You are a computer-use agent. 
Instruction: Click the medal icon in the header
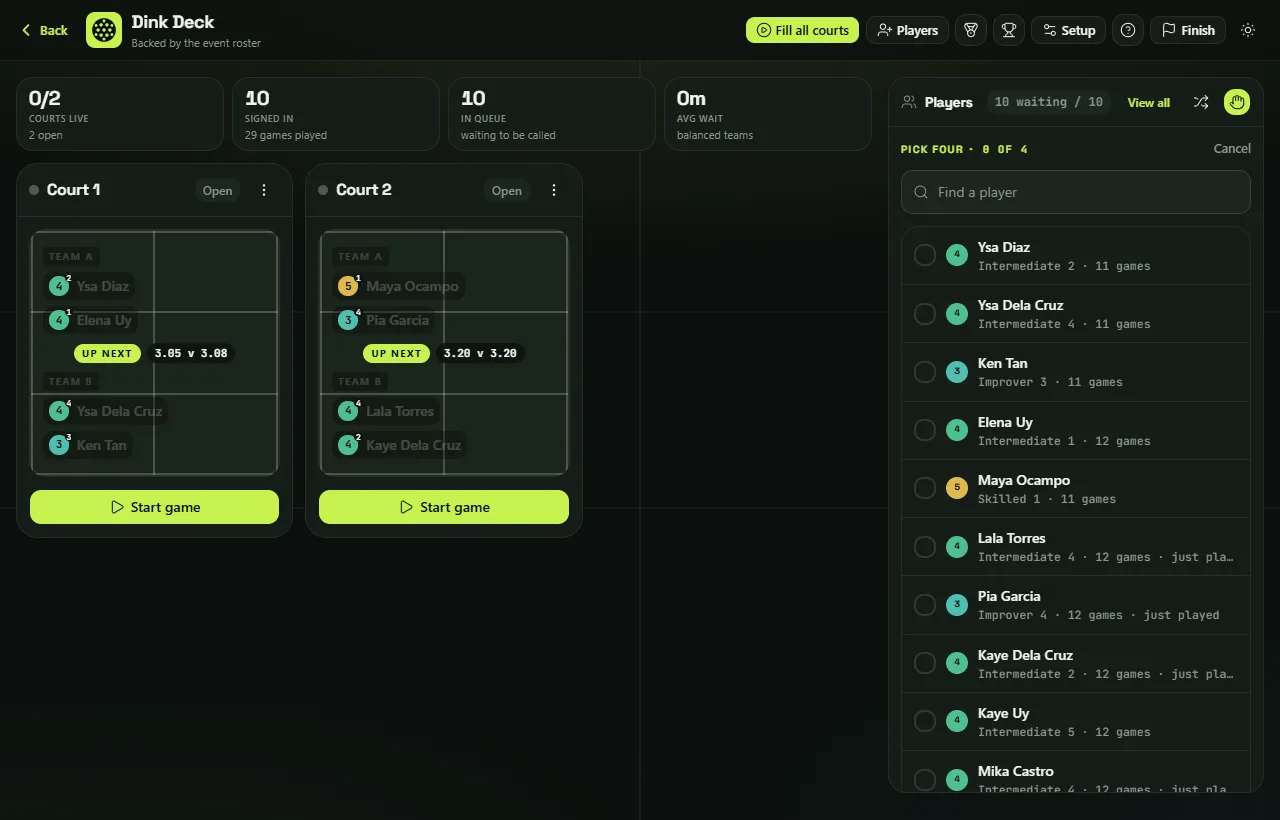coord(971,30)
